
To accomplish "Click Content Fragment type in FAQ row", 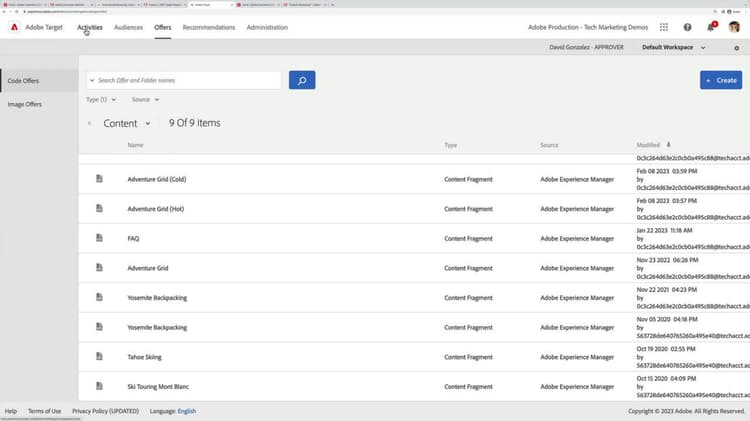I will 468,239.
